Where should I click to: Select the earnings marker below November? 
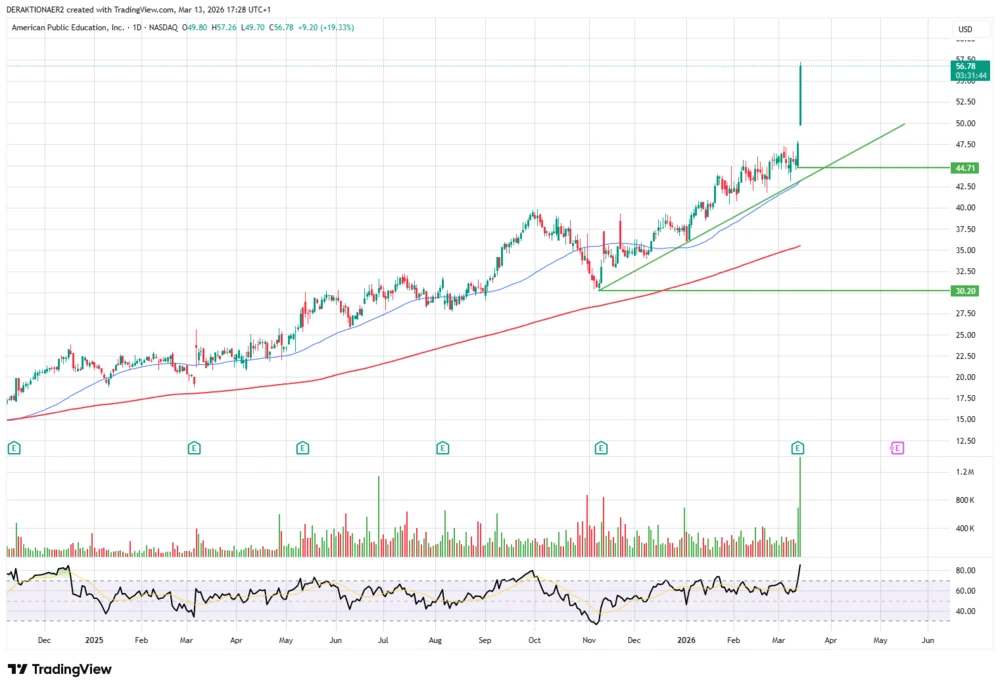tap(601, 448)
